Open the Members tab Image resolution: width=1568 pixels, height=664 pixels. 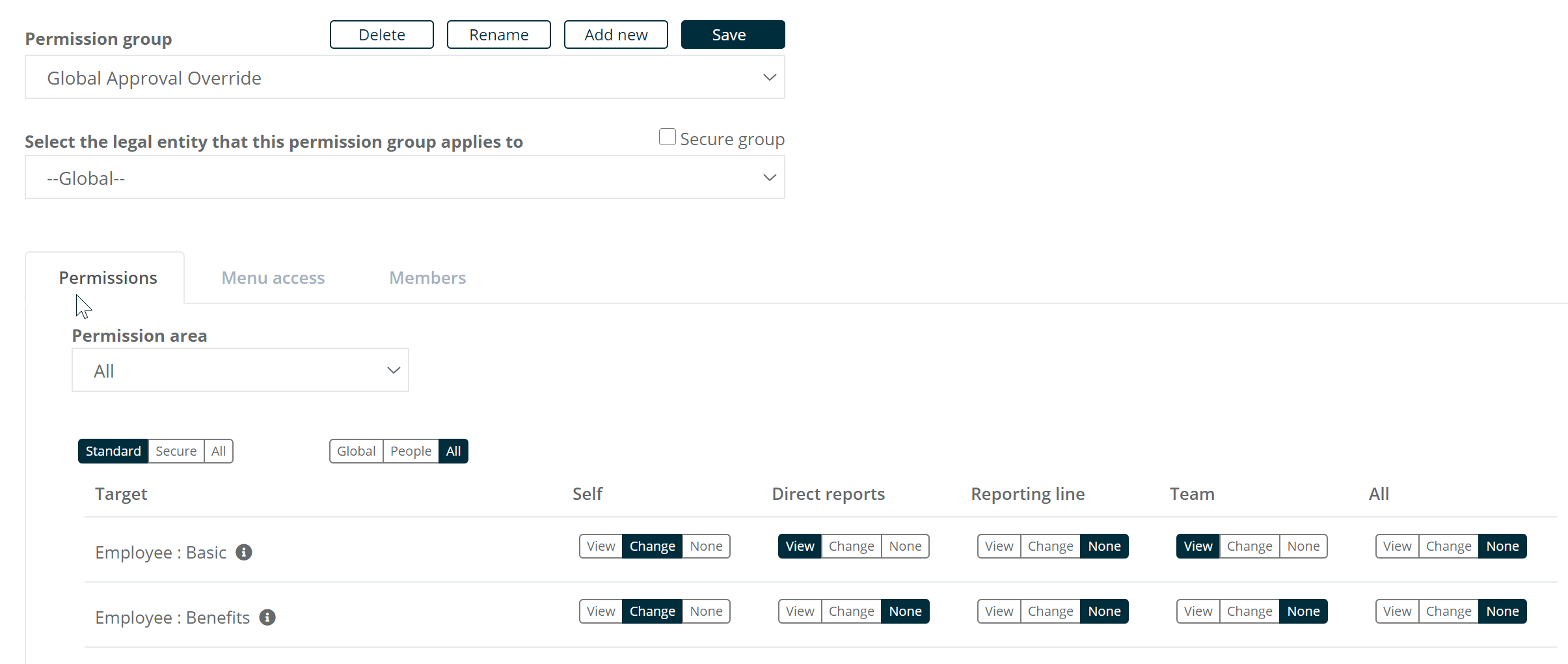coord(427,278)
